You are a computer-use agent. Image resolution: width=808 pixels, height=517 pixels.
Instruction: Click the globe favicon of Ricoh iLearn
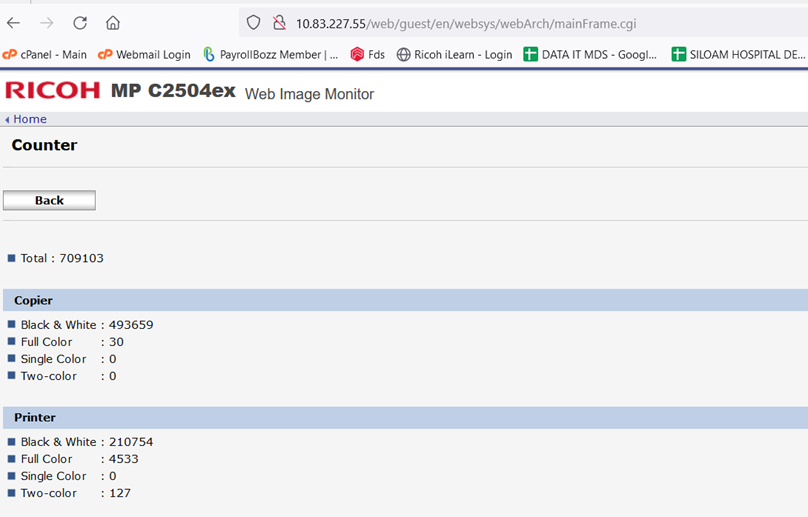[403, 54]
